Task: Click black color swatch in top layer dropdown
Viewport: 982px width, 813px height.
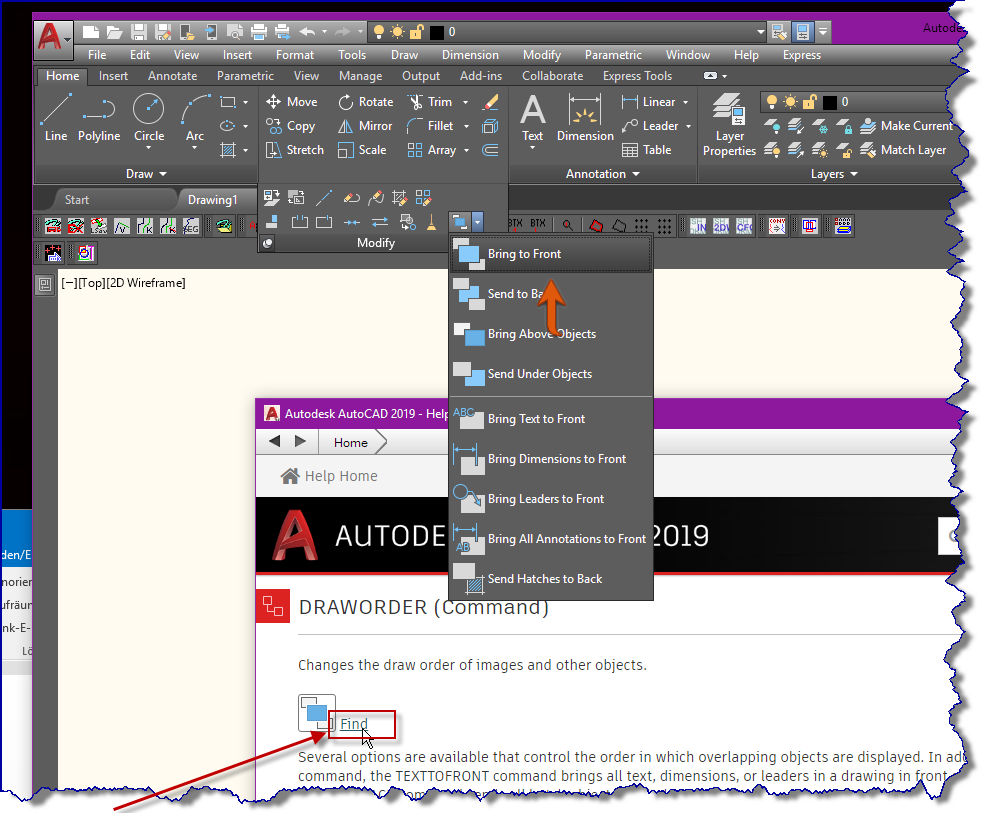Action: 437,32
